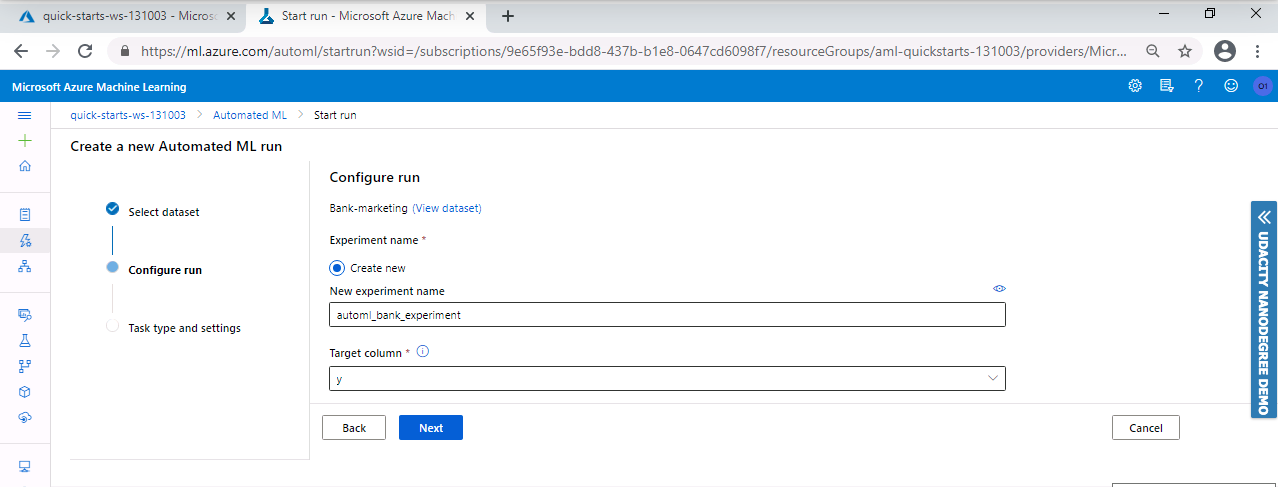Open Designer from the sidebar

click(x=25, y=266)
